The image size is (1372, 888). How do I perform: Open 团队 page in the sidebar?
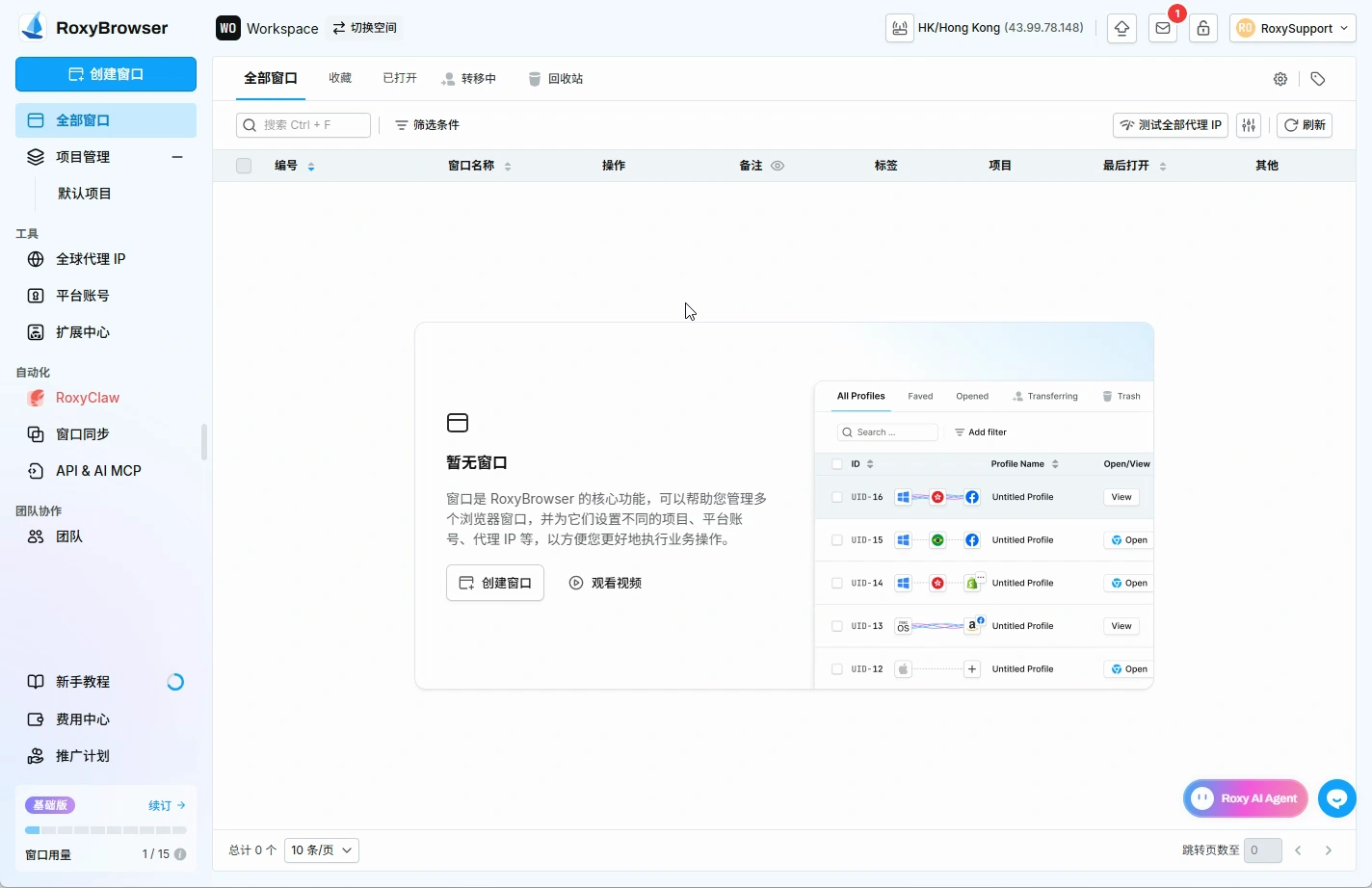pyautogui.click(x=106, y=536)
